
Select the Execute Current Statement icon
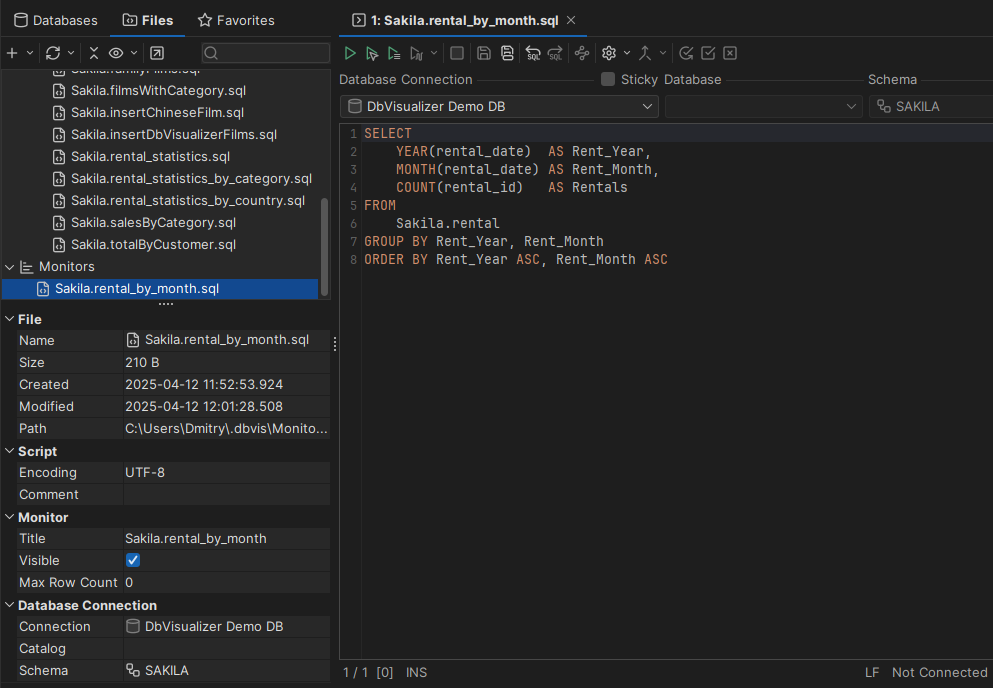click(372, 52)
